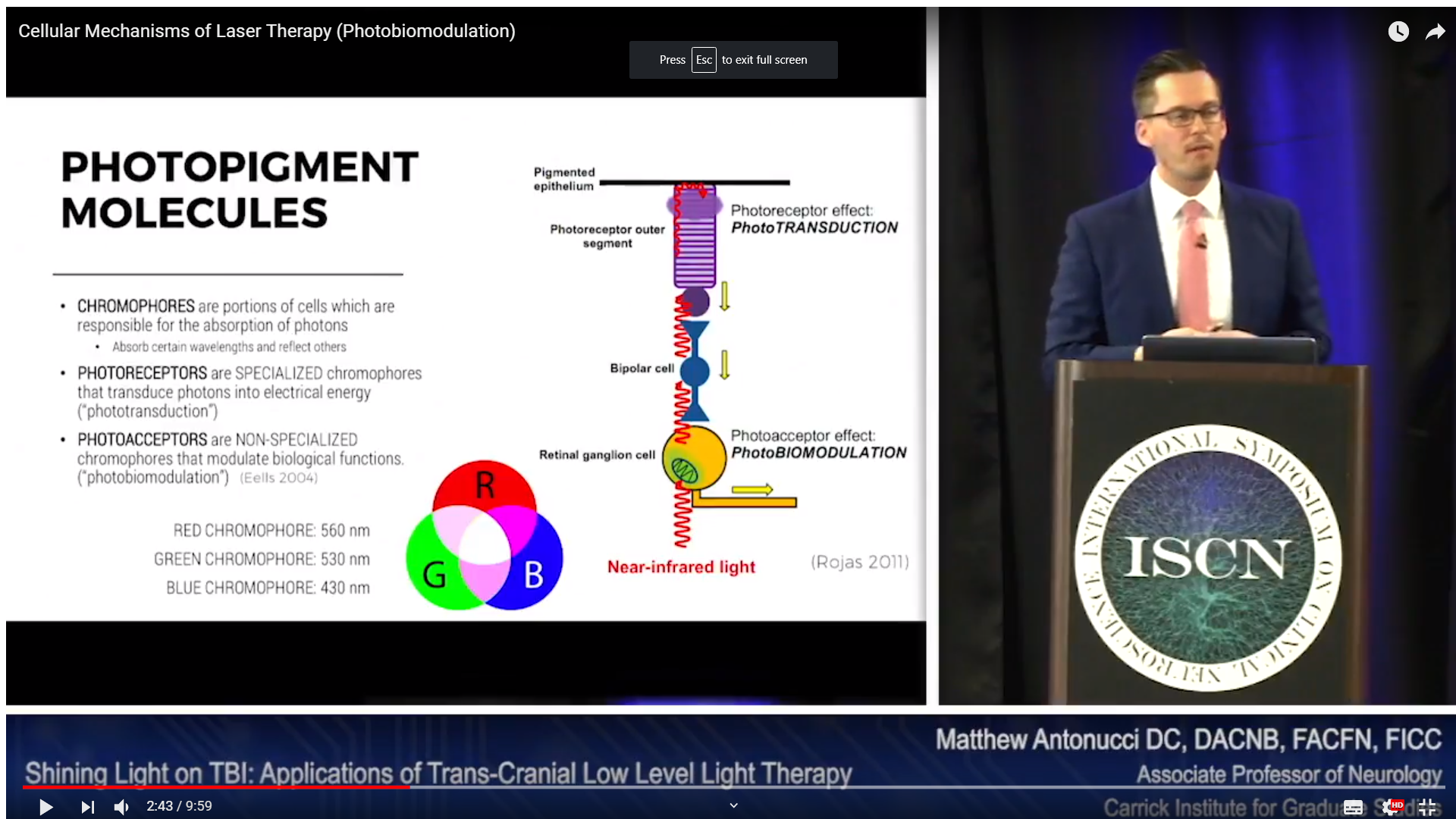The width and height of the screenshot is (1456, 819).
Task: Click 'PHOTOPIGMENT MOLECULES' slide heading
Action: click(240, 190)
